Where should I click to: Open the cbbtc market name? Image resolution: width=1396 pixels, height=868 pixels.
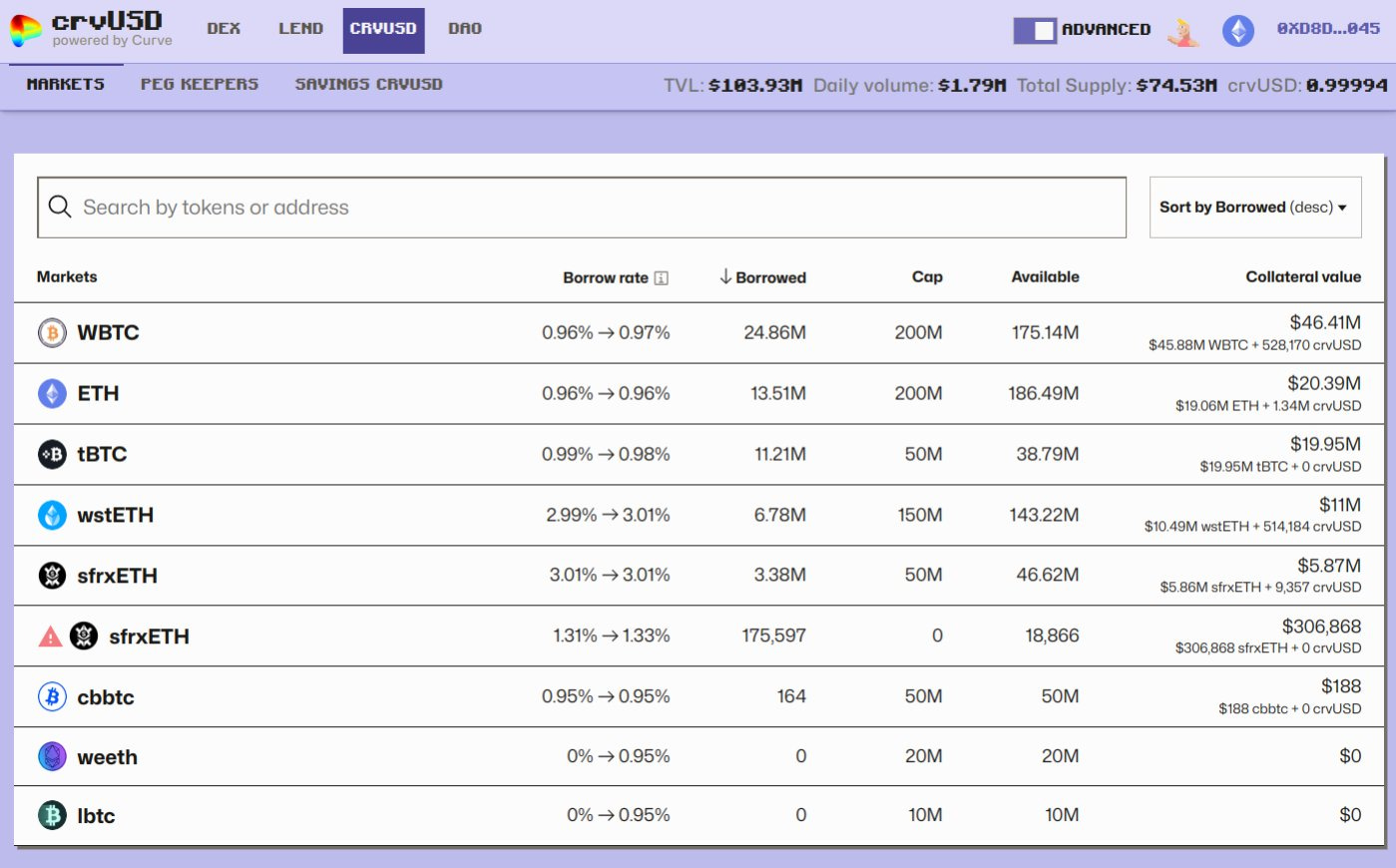coord(106,697)
